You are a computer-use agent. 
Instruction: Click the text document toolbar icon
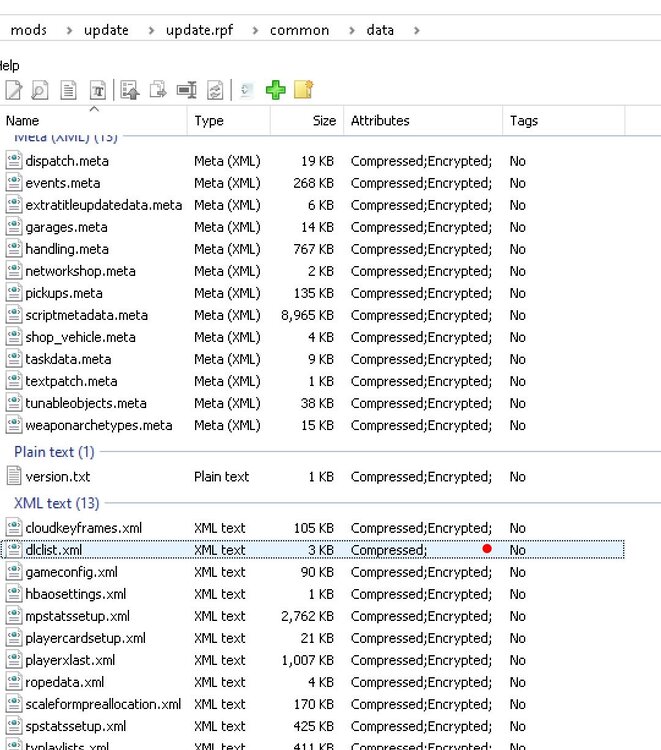click(98, 90)
